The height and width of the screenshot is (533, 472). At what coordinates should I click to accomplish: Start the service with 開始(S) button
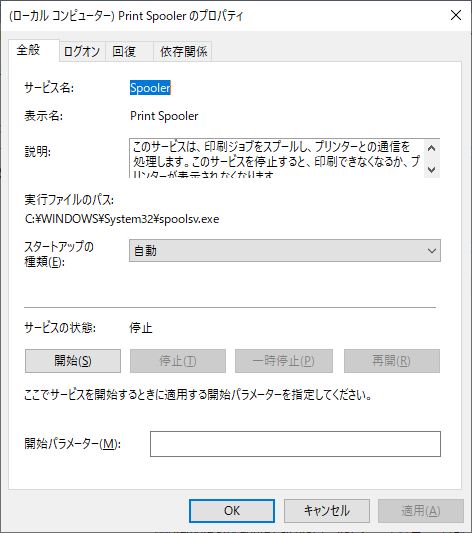point(73,361)
